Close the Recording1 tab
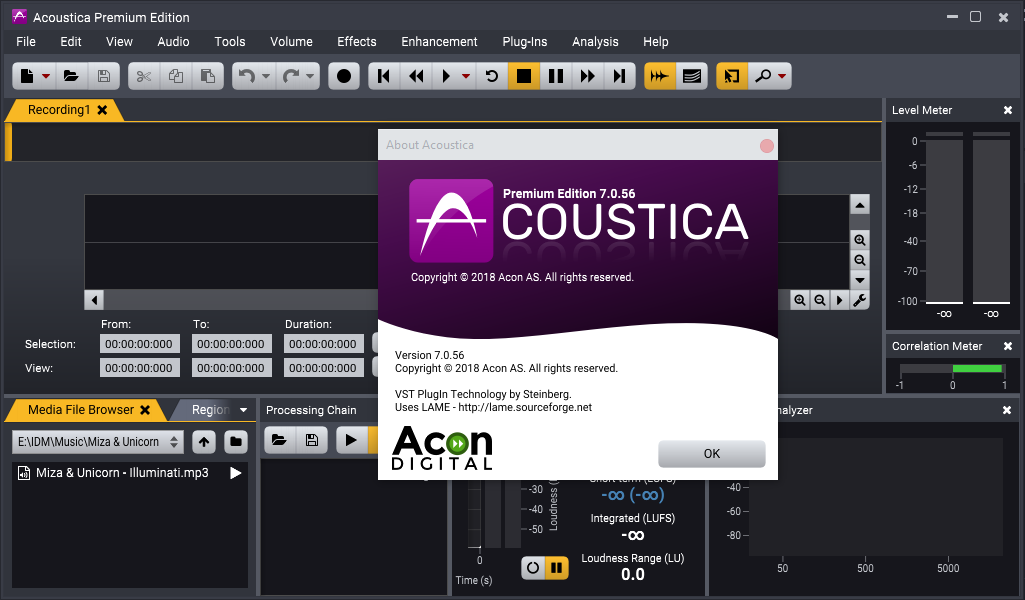 [102, 110]
